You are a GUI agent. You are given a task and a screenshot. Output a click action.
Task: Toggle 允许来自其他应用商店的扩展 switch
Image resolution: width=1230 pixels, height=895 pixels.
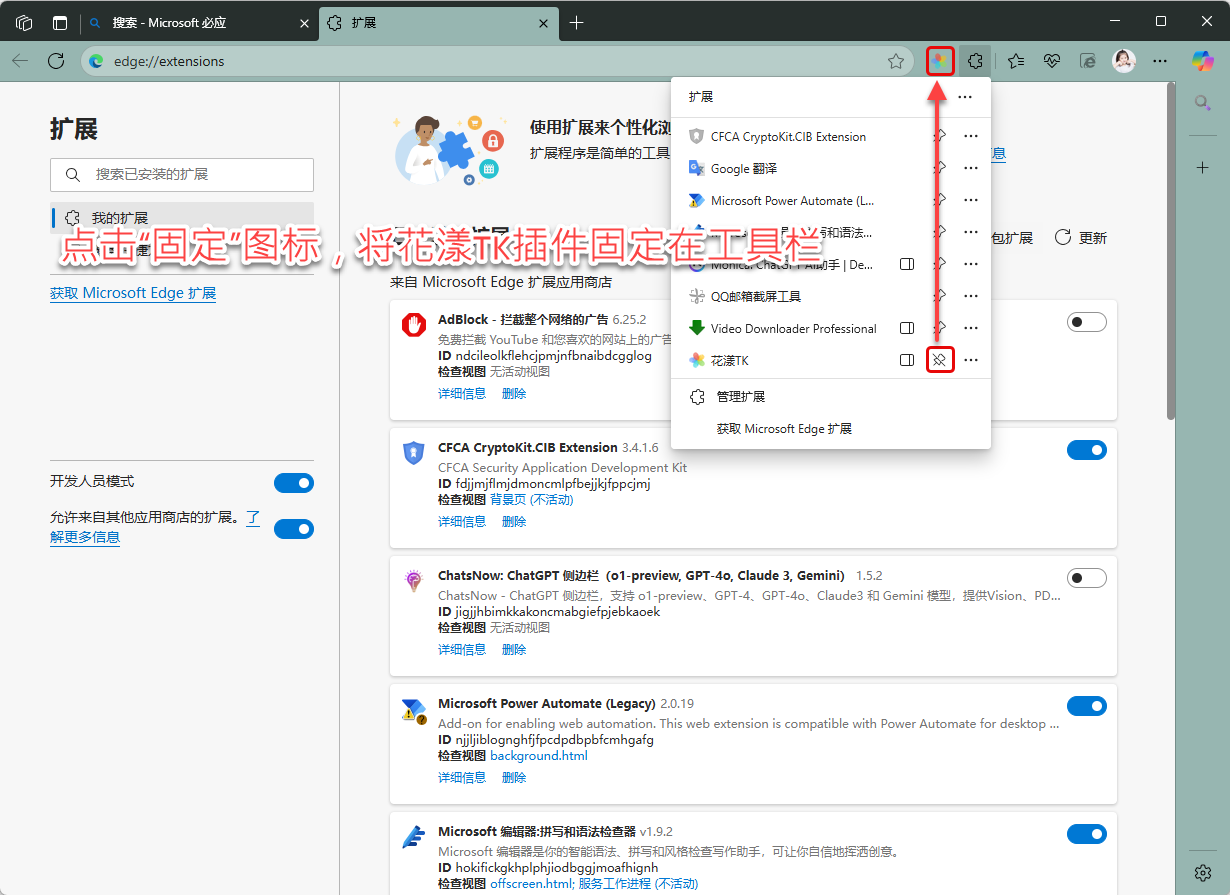(x=294, y=528)
